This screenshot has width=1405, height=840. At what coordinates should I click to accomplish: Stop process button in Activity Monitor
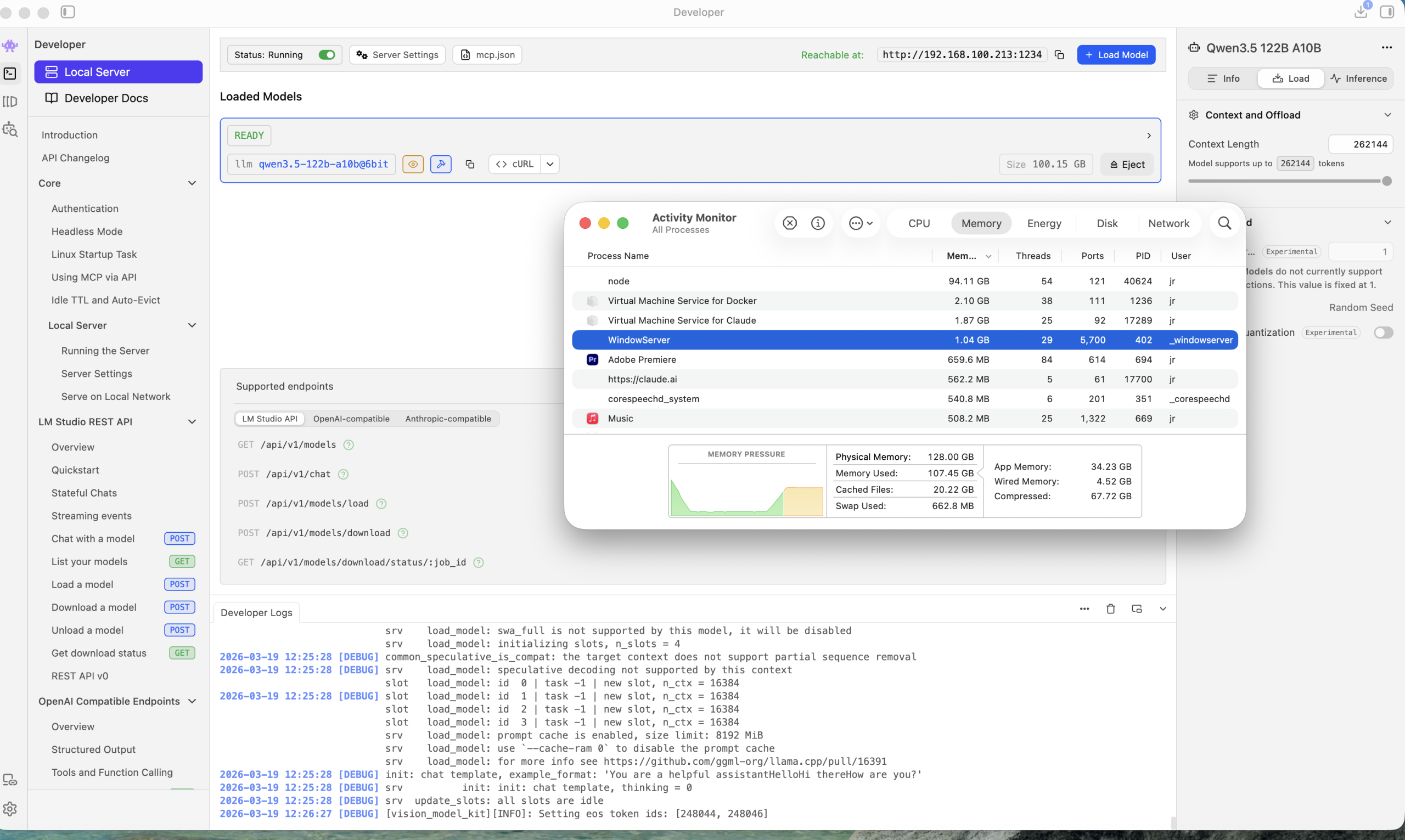(790, 223)
